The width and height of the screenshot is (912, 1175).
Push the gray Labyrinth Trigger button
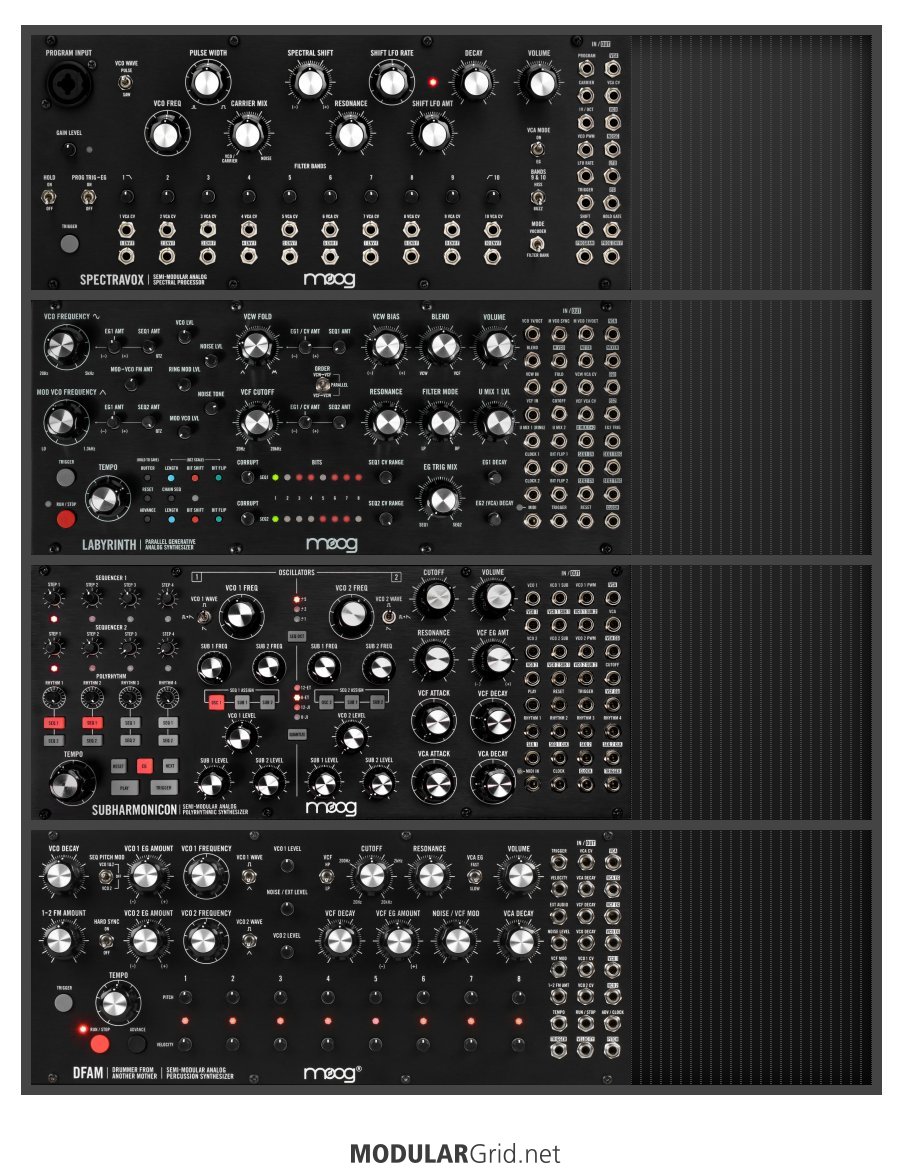66,477
